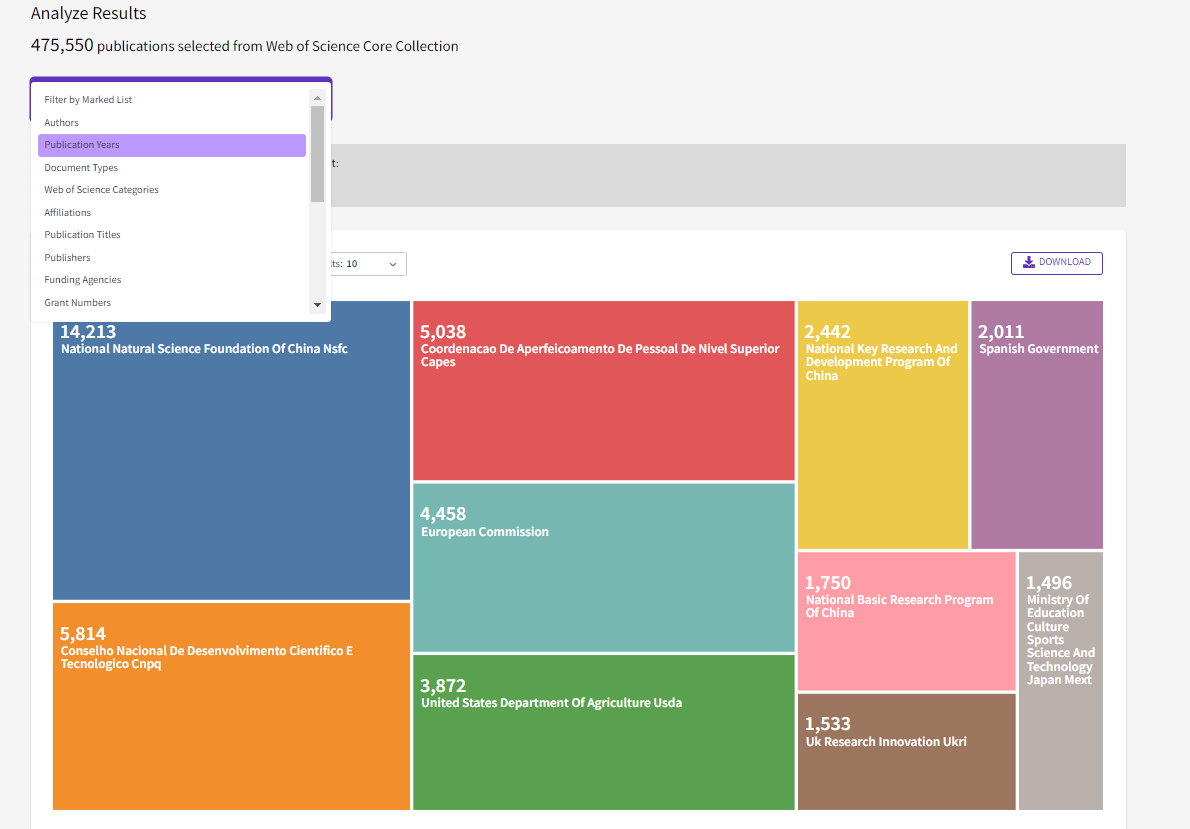Click the green USDA treemap block
1190x829 pixels.
[x=603, y=732]
